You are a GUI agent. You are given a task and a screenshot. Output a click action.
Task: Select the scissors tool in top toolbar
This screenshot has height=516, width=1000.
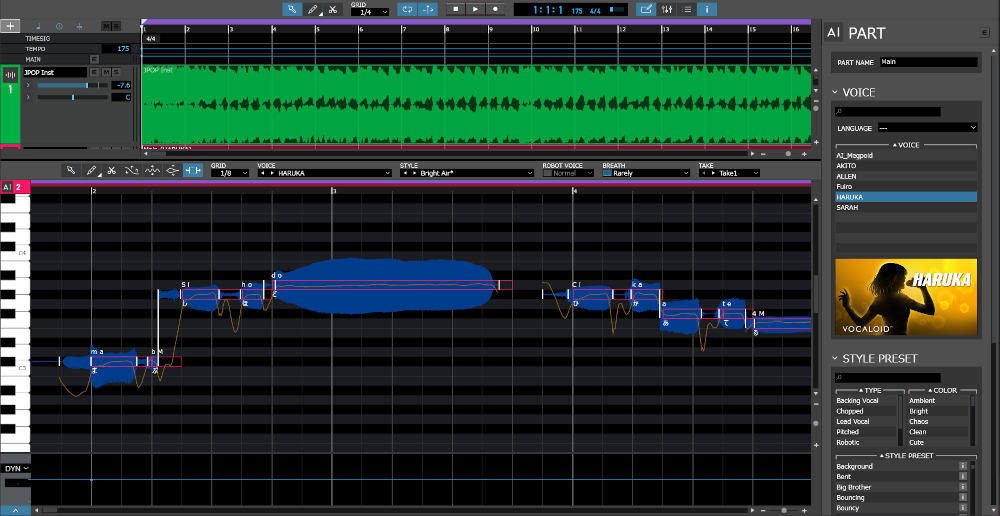click(x=332, y=10)
